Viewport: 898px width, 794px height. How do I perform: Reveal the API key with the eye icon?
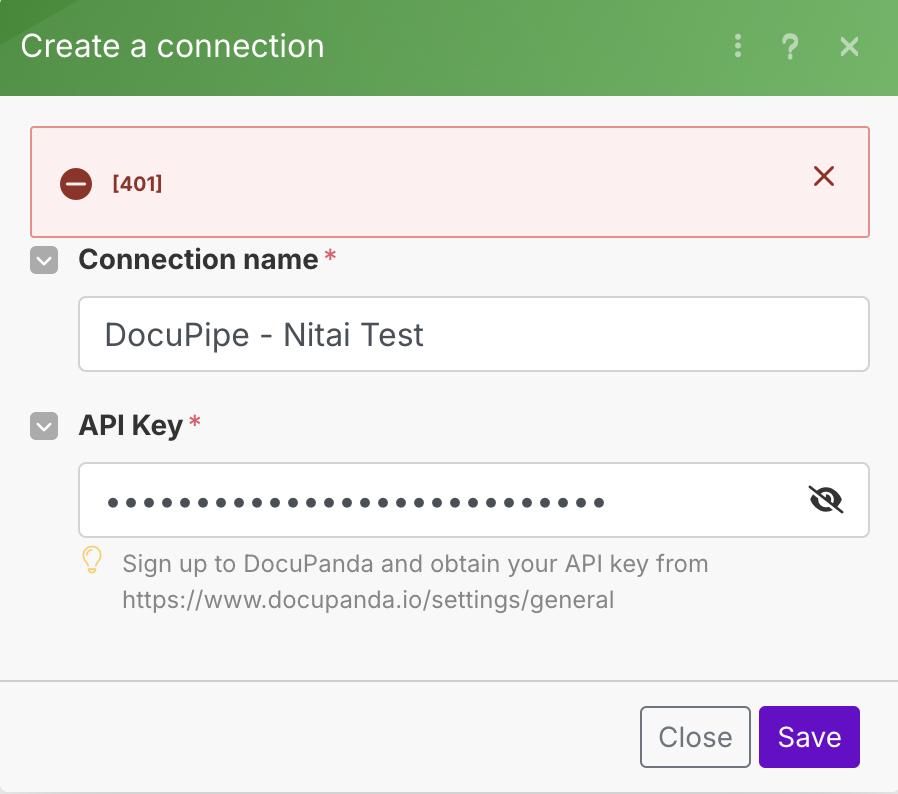tap(825, 500)
